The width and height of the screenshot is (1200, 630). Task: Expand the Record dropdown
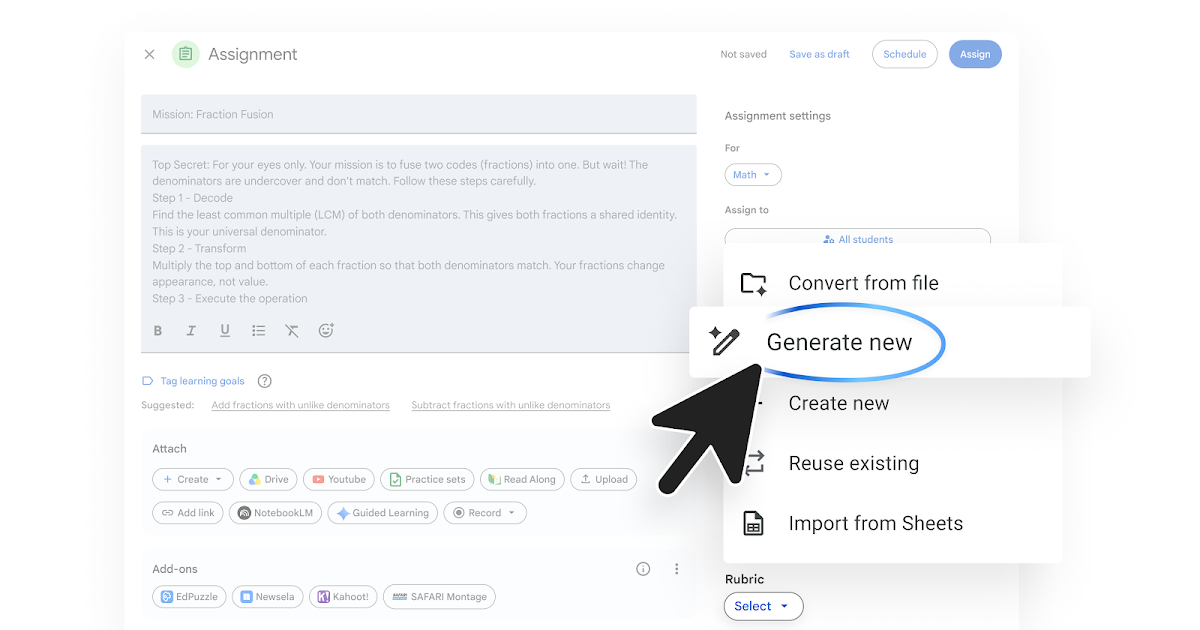[484, 513]
